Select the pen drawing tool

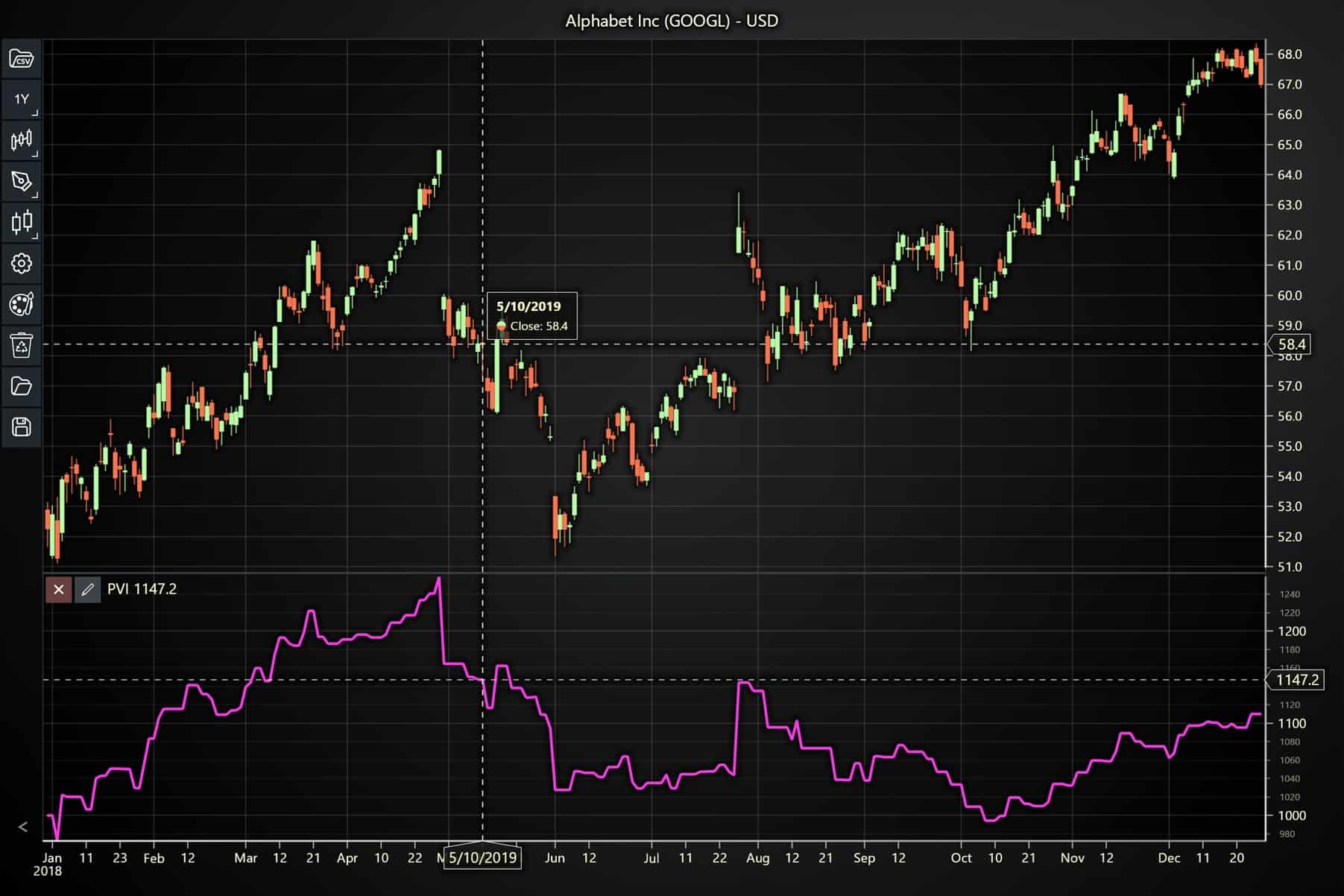[21, 181]
